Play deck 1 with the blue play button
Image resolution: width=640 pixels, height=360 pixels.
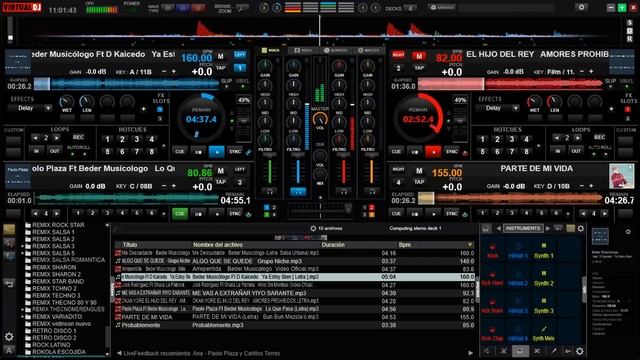[x=217, y=152]
